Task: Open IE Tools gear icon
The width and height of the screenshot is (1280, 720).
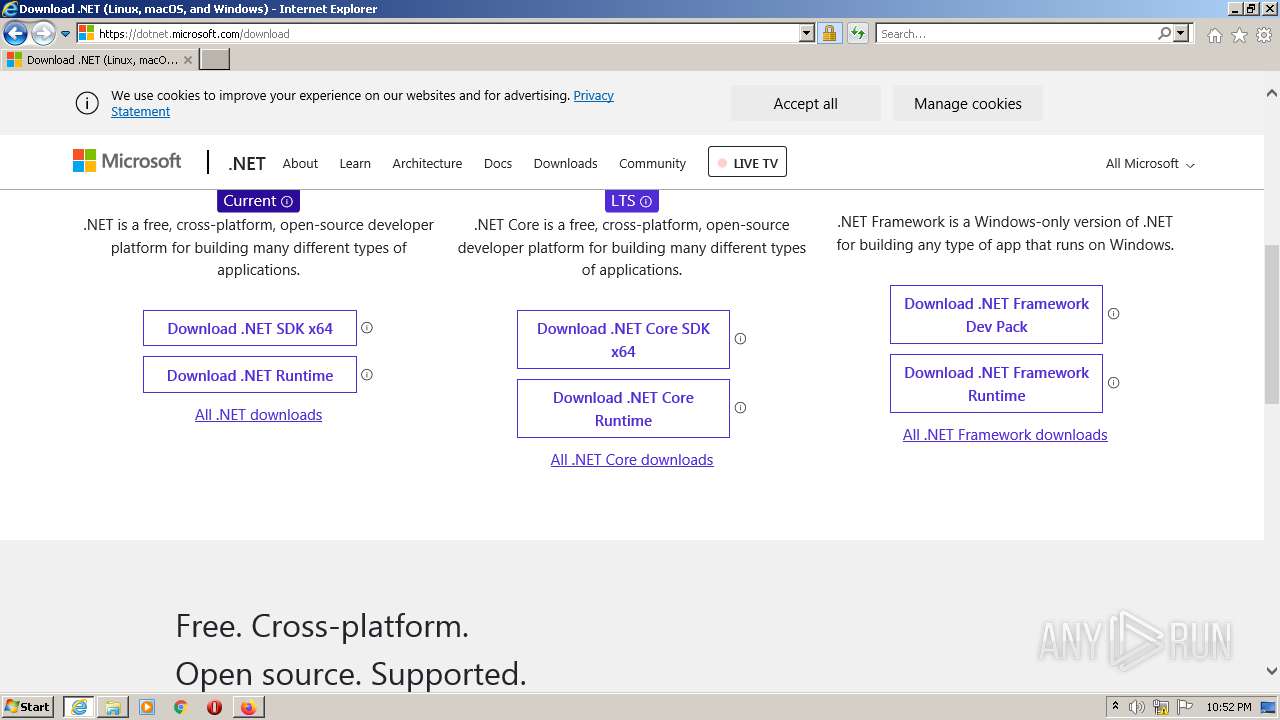Action: click(x=1263, y=35)
